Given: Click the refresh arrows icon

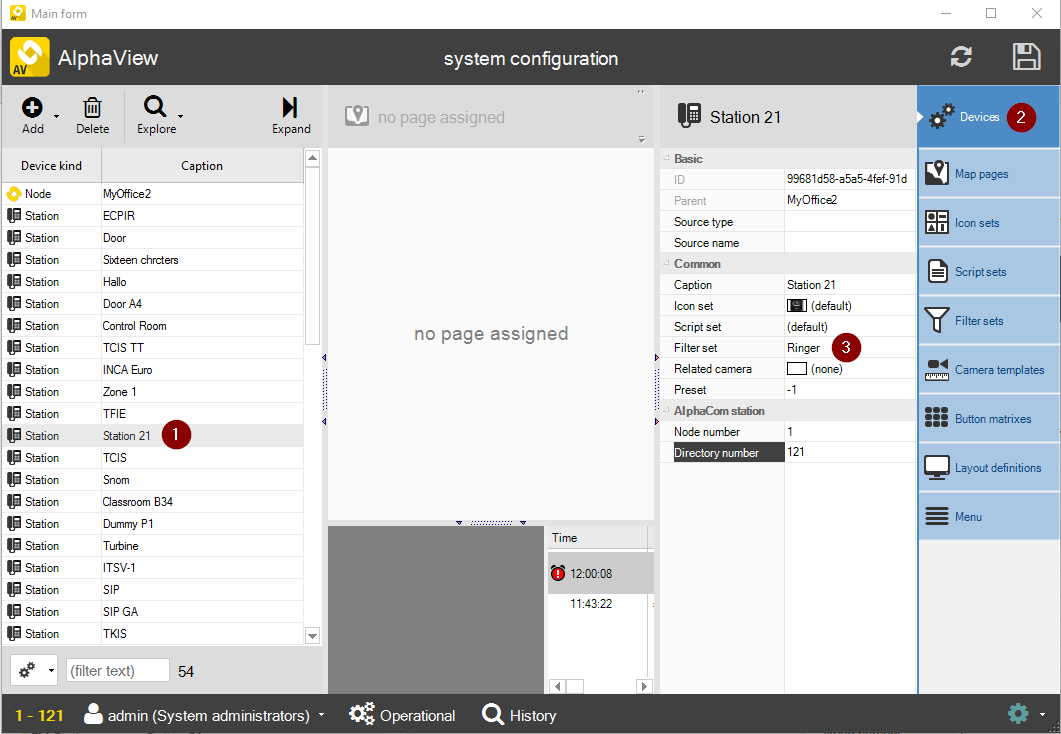Looking at the screenshot, I should click(x=961, y=57).
